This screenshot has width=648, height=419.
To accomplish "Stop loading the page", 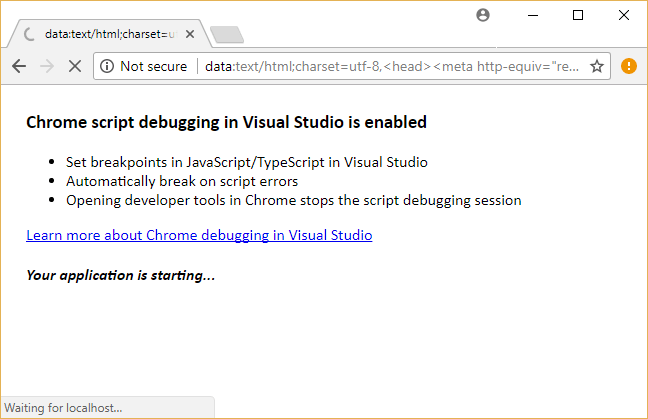I will tap(75, 66).
